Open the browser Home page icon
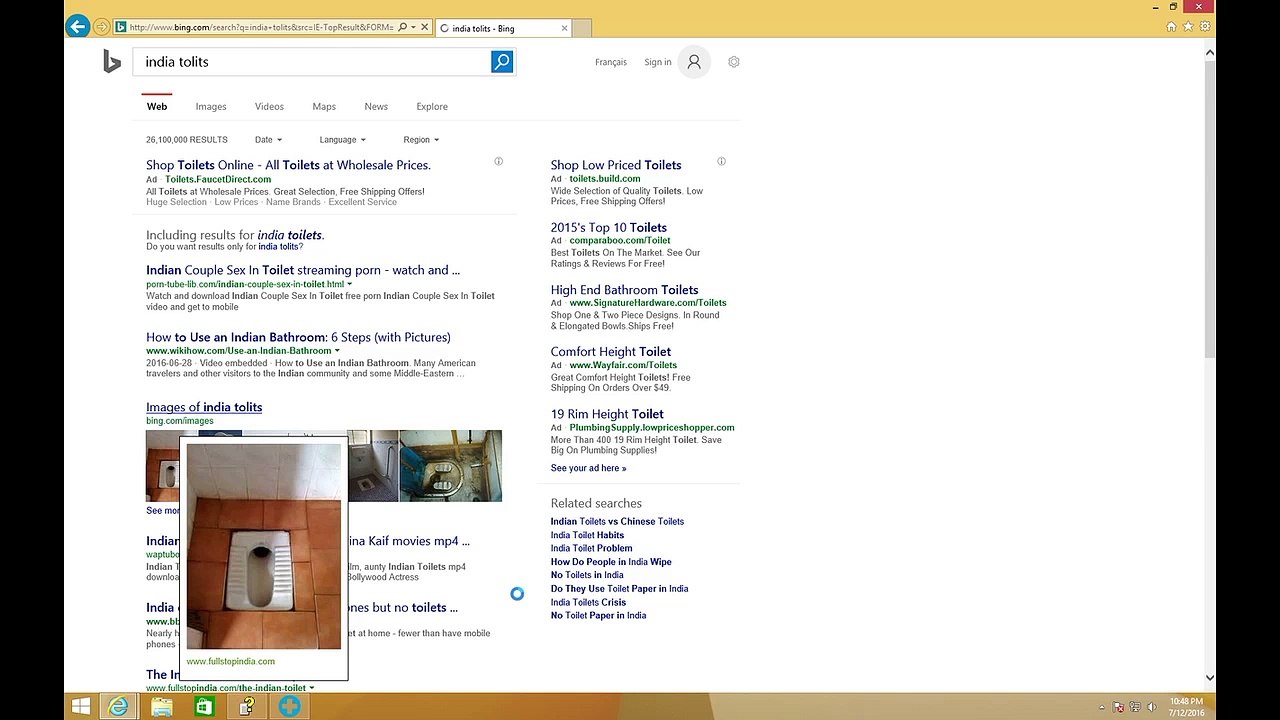Viewport: 1280px width, 720px height. (1171, 27)
